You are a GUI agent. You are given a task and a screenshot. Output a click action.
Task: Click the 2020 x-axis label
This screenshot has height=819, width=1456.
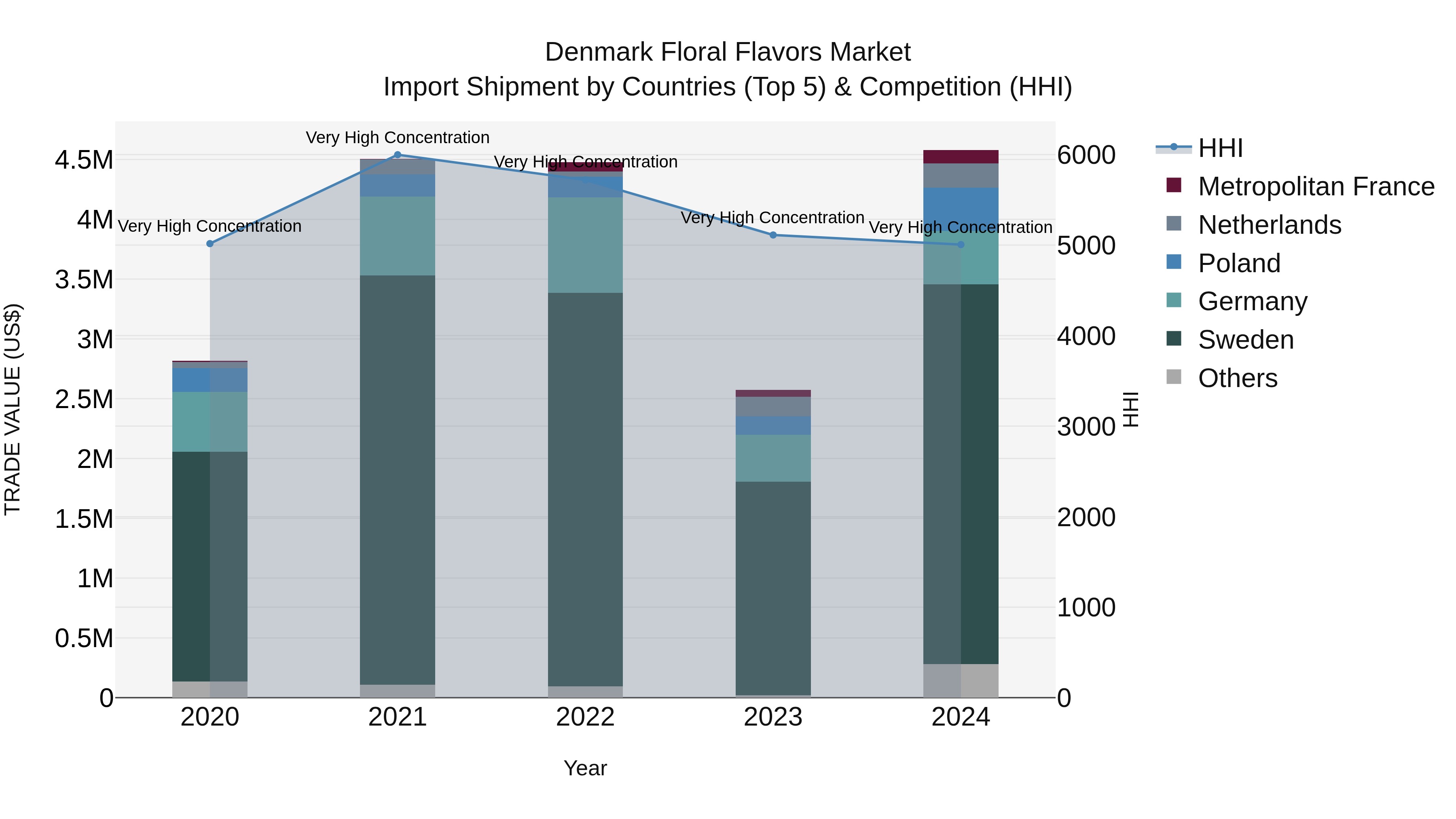[x=210, y=717]
